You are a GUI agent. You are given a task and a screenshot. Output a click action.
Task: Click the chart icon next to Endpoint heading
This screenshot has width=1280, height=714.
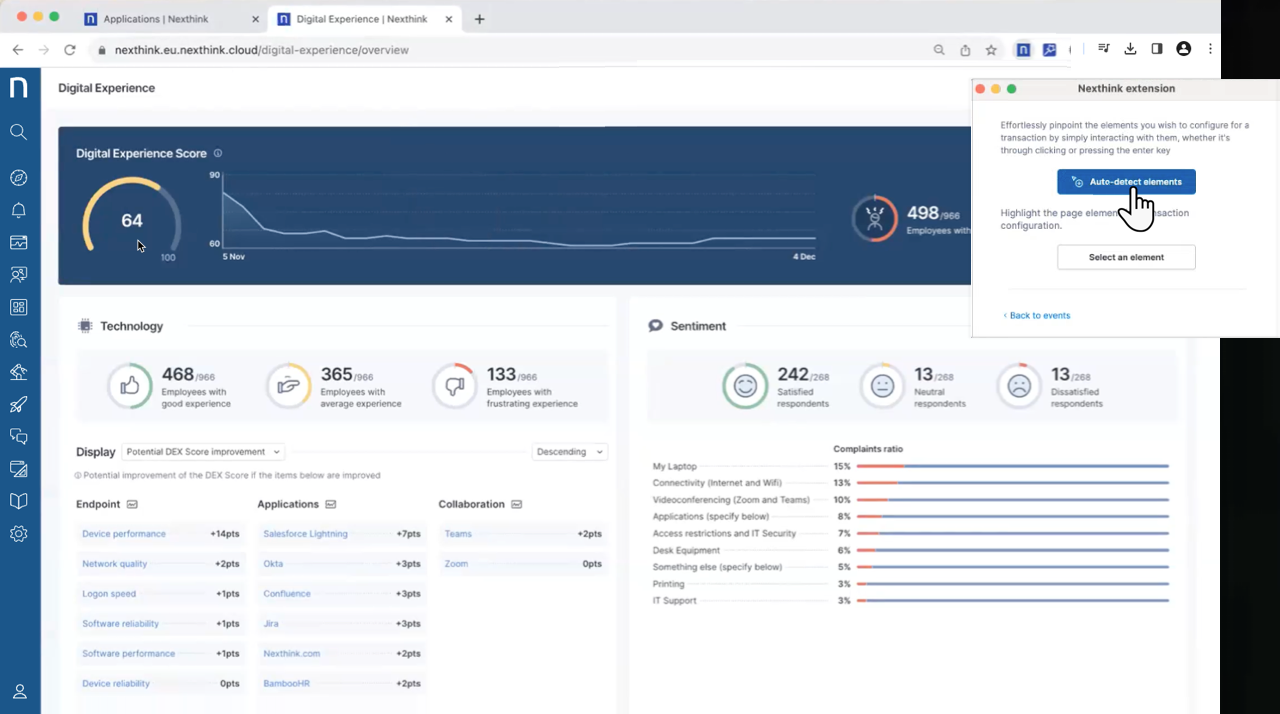point(132,505)
